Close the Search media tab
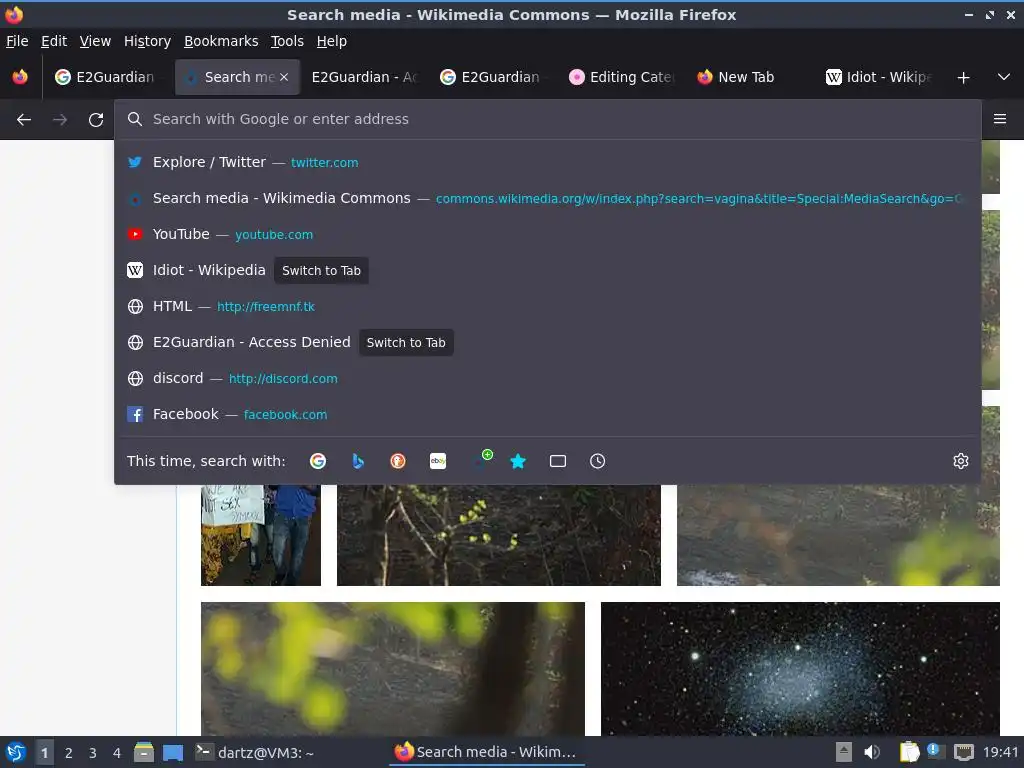 click(284, 77)
